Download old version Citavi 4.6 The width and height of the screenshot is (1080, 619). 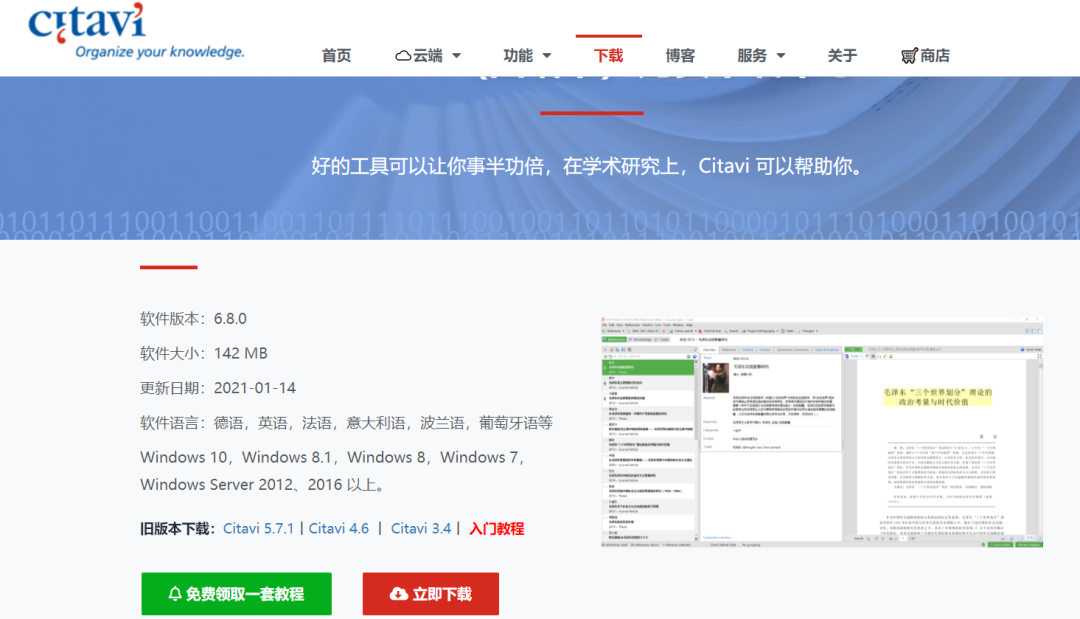pyautogui.click(x=339, y=528)
